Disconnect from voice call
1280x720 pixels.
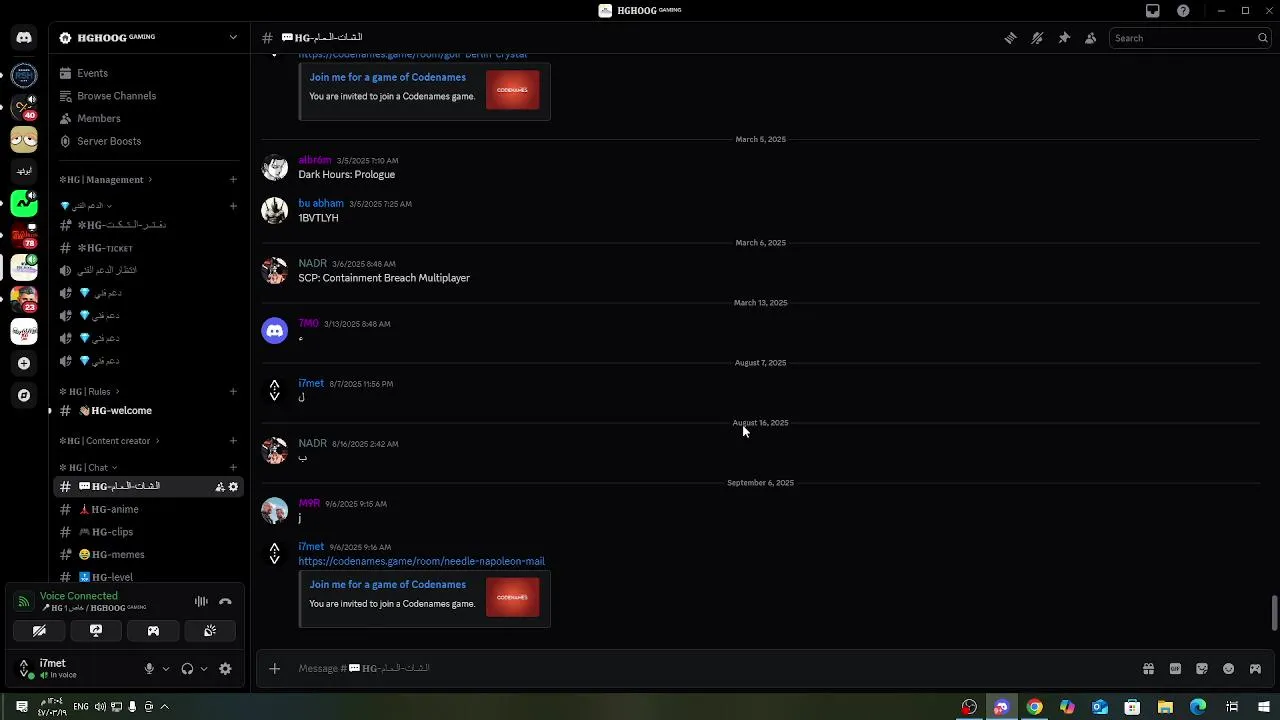(x=225, y=602)
